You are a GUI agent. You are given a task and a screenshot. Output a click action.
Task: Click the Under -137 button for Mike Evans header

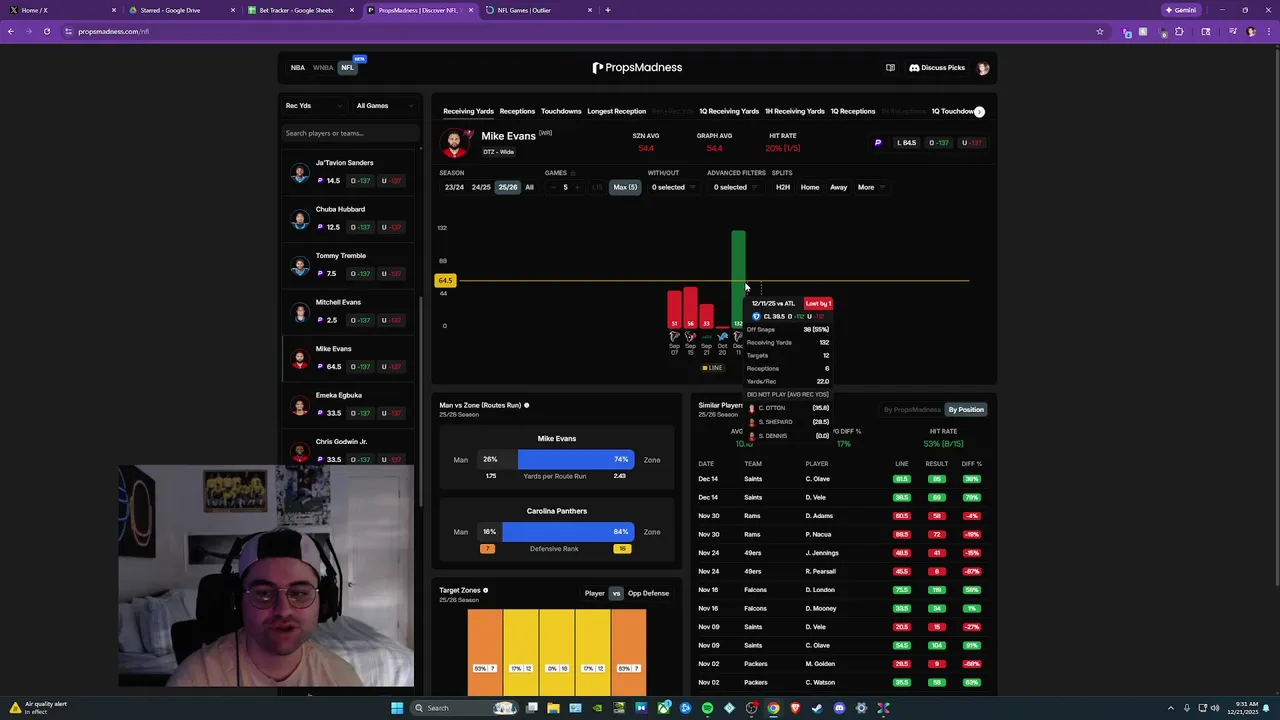(x=973, y=143)
